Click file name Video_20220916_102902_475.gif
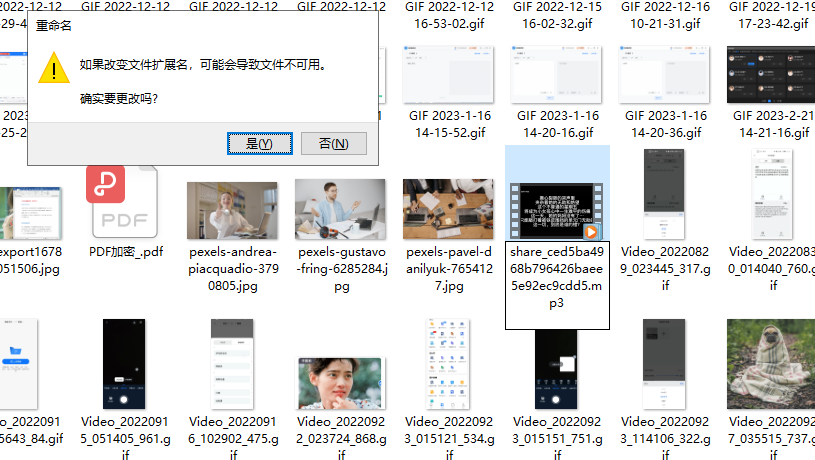 pyautogui.click(x=233, y=438)
